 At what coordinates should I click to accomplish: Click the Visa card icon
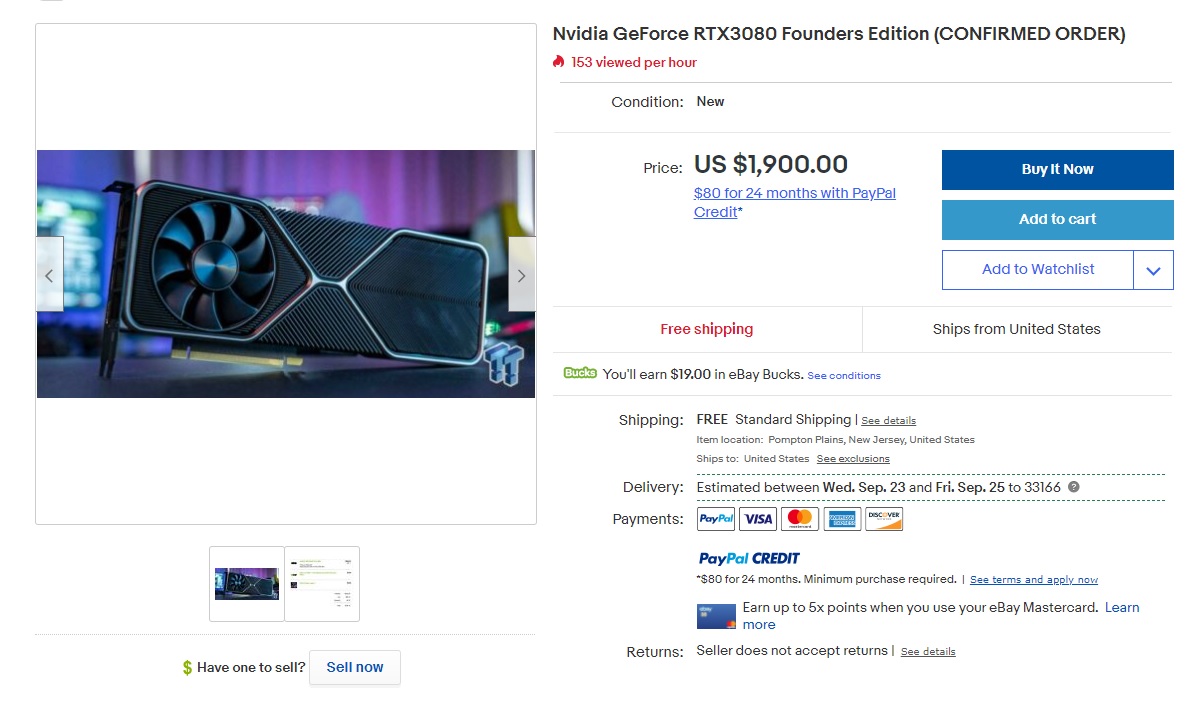(x=758, y=519)
